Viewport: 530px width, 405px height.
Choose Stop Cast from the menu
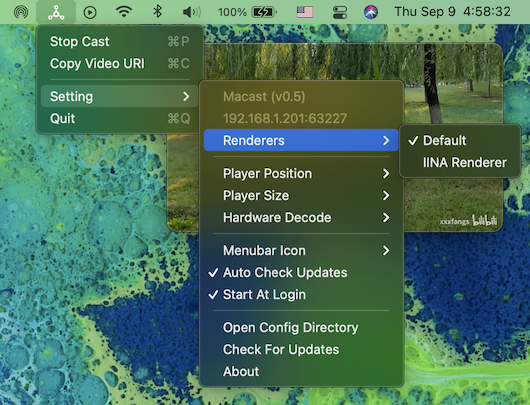(x=120, y=42)
